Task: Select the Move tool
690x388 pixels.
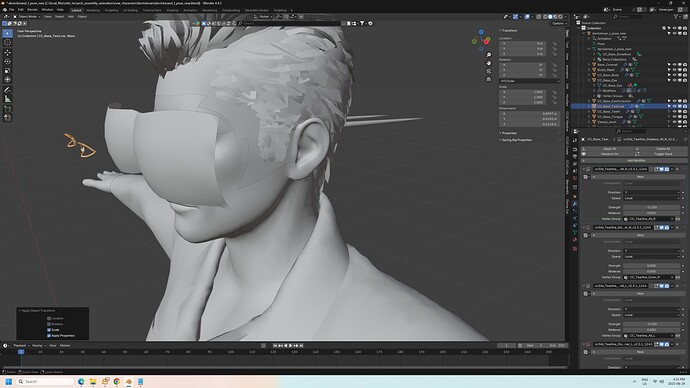Action: click(7, 52)
